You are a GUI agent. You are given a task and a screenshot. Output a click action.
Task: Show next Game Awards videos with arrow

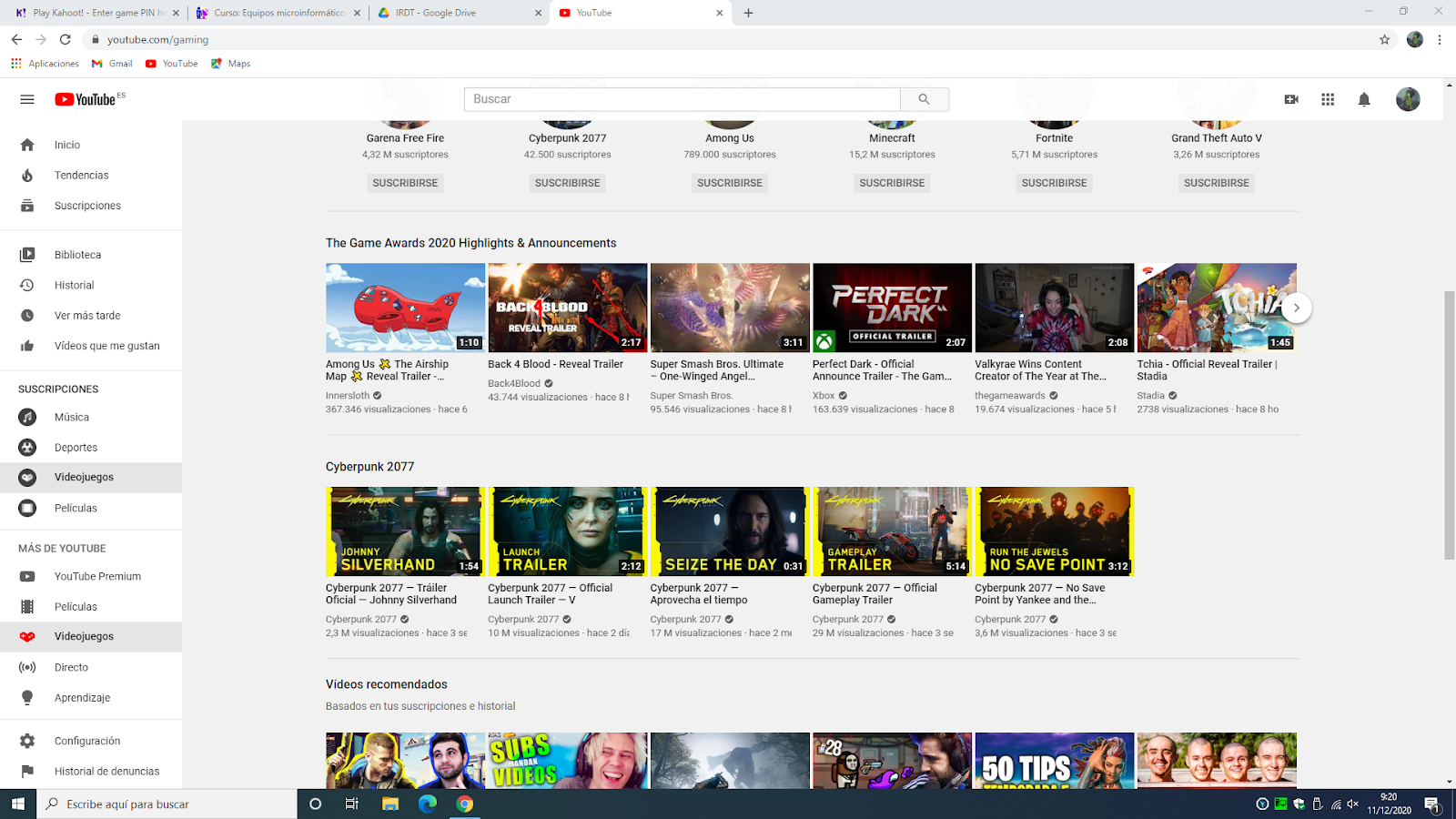click(1297, 308)
